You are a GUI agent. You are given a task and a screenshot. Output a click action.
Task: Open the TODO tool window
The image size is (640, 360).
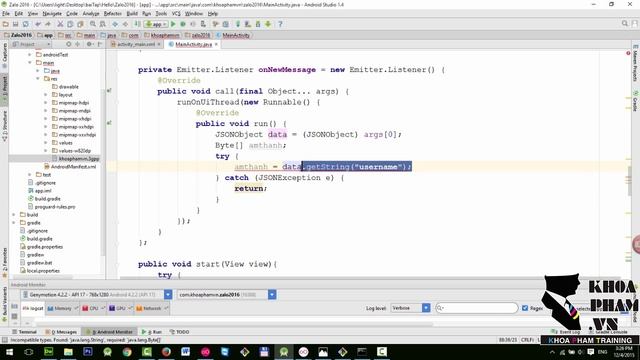click(x=180, y=332)
